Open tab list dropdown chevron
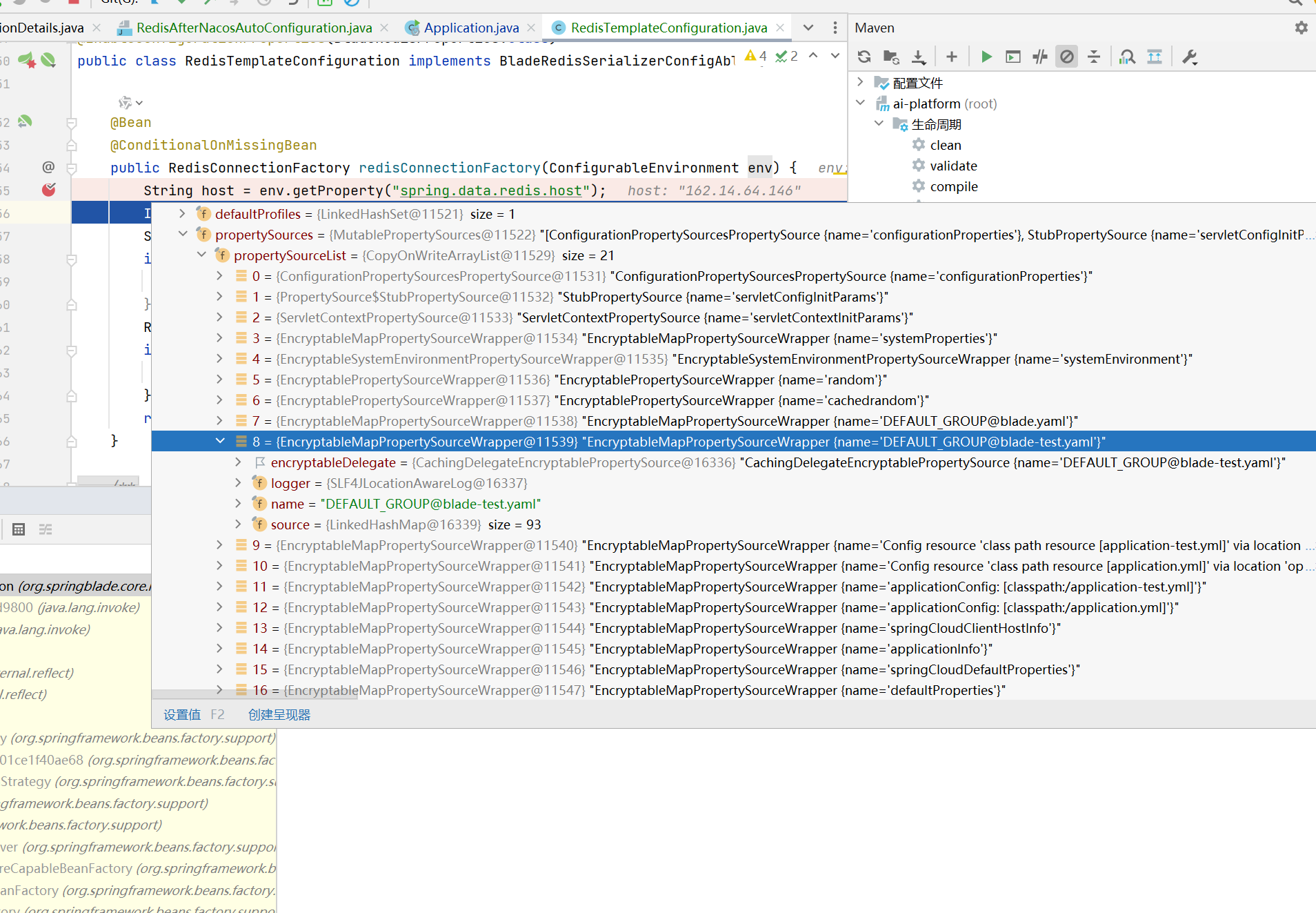Viewport: 1316px width, 913px height. [808, 28]
